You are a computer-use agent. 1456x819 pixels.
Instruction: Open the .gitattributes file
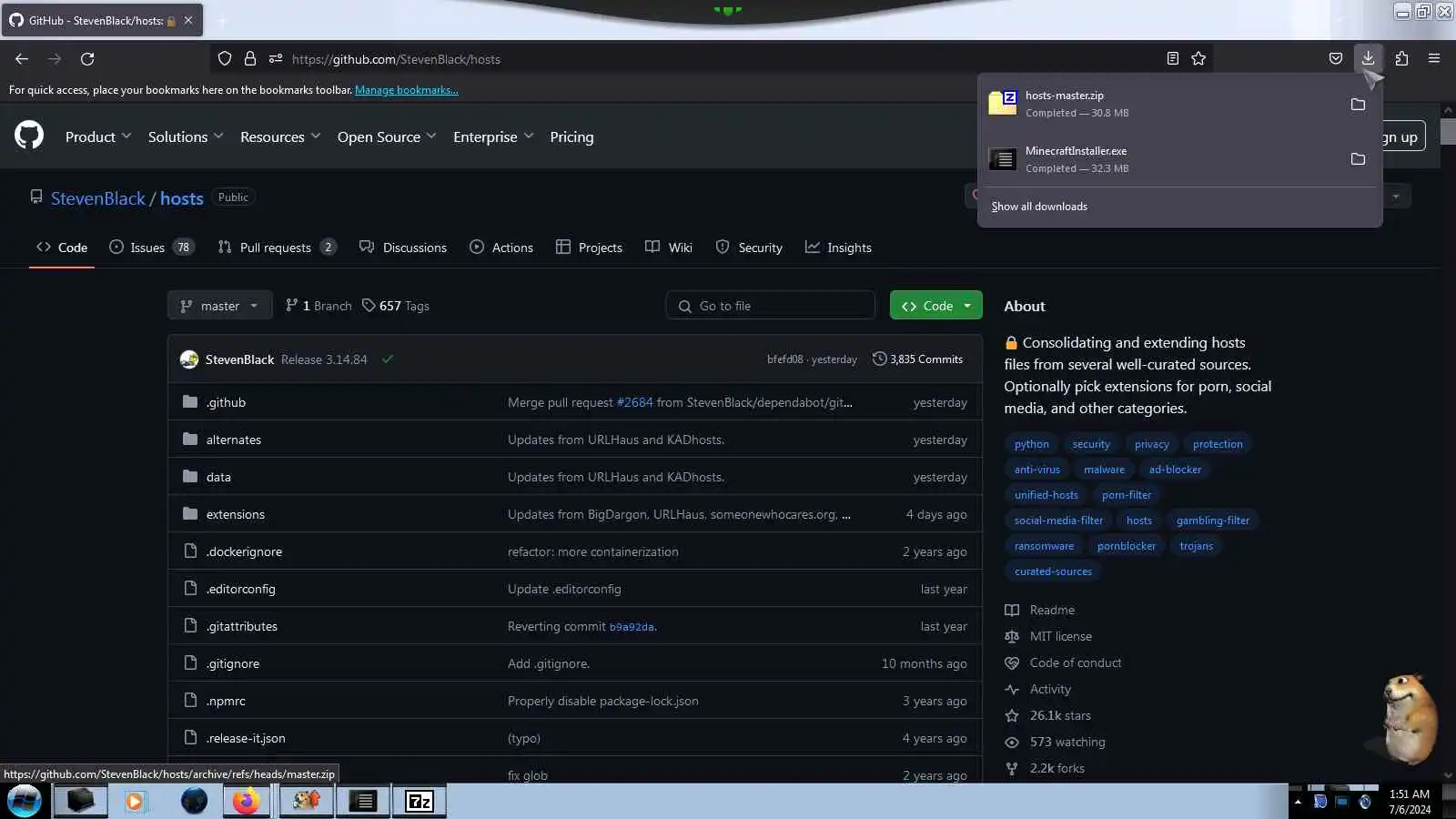pyautogui.click(x=241, y=626)
